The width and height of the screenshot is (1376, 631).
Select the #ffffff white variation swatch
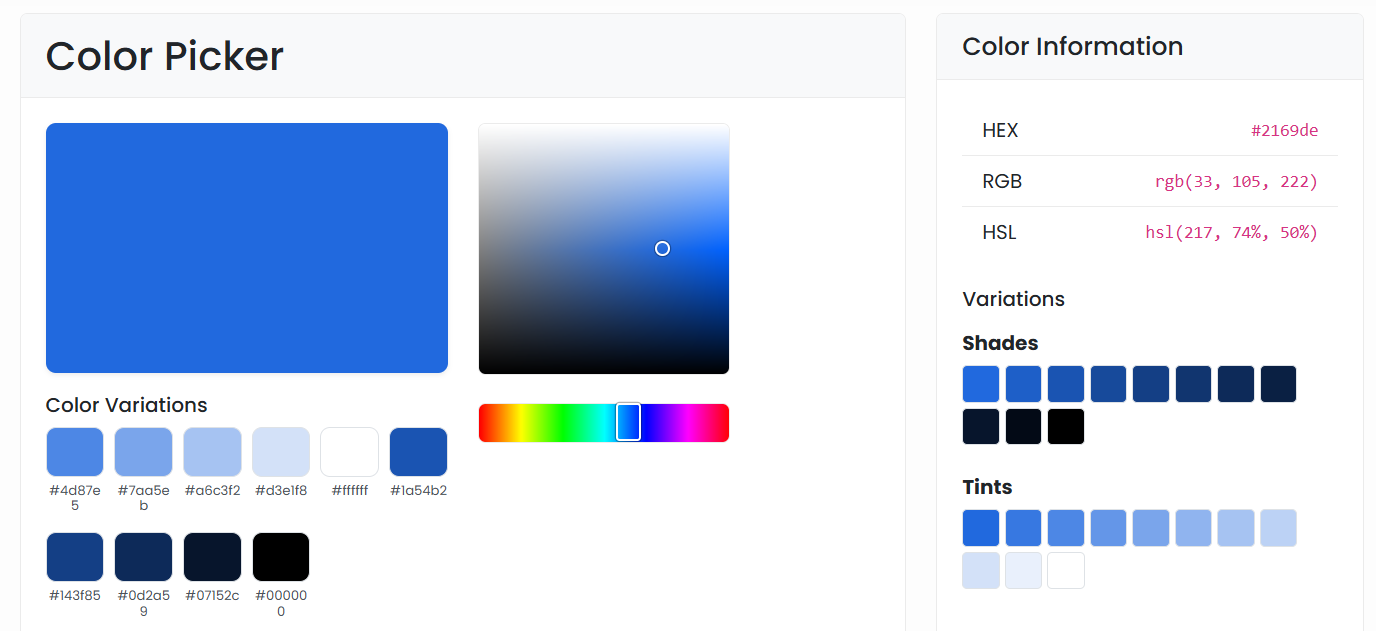349,452
